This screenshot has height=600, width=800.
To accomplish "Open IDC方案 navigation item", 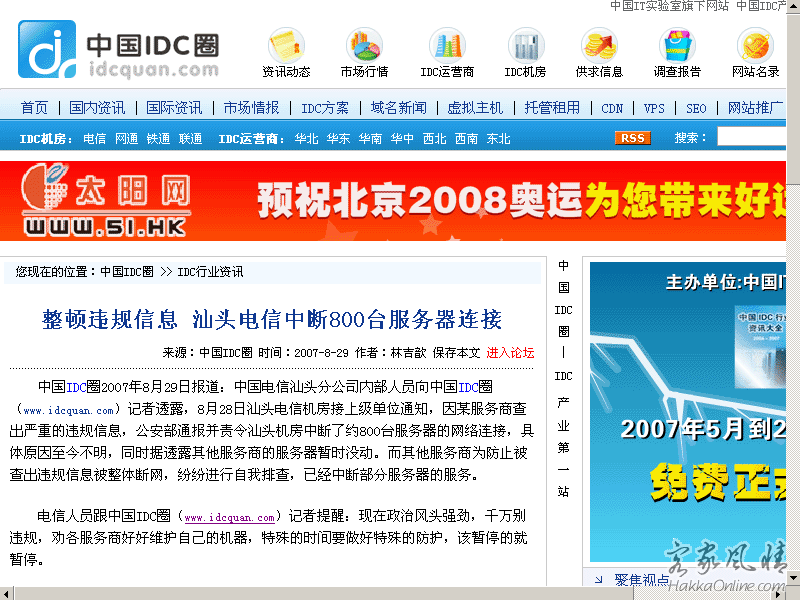I will 325,108.
